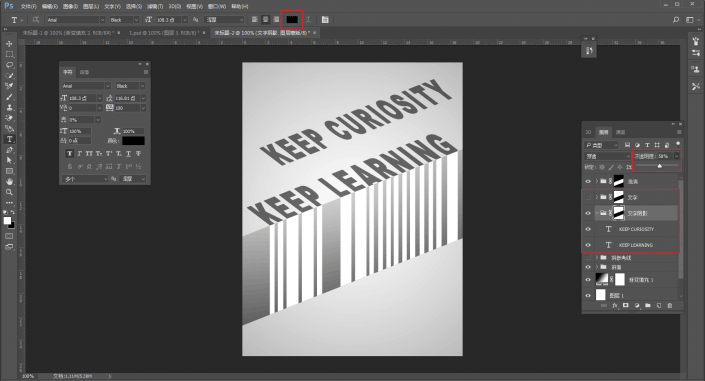Hide the KEEP CURIOSITY text layer

[x=588, y=229]
